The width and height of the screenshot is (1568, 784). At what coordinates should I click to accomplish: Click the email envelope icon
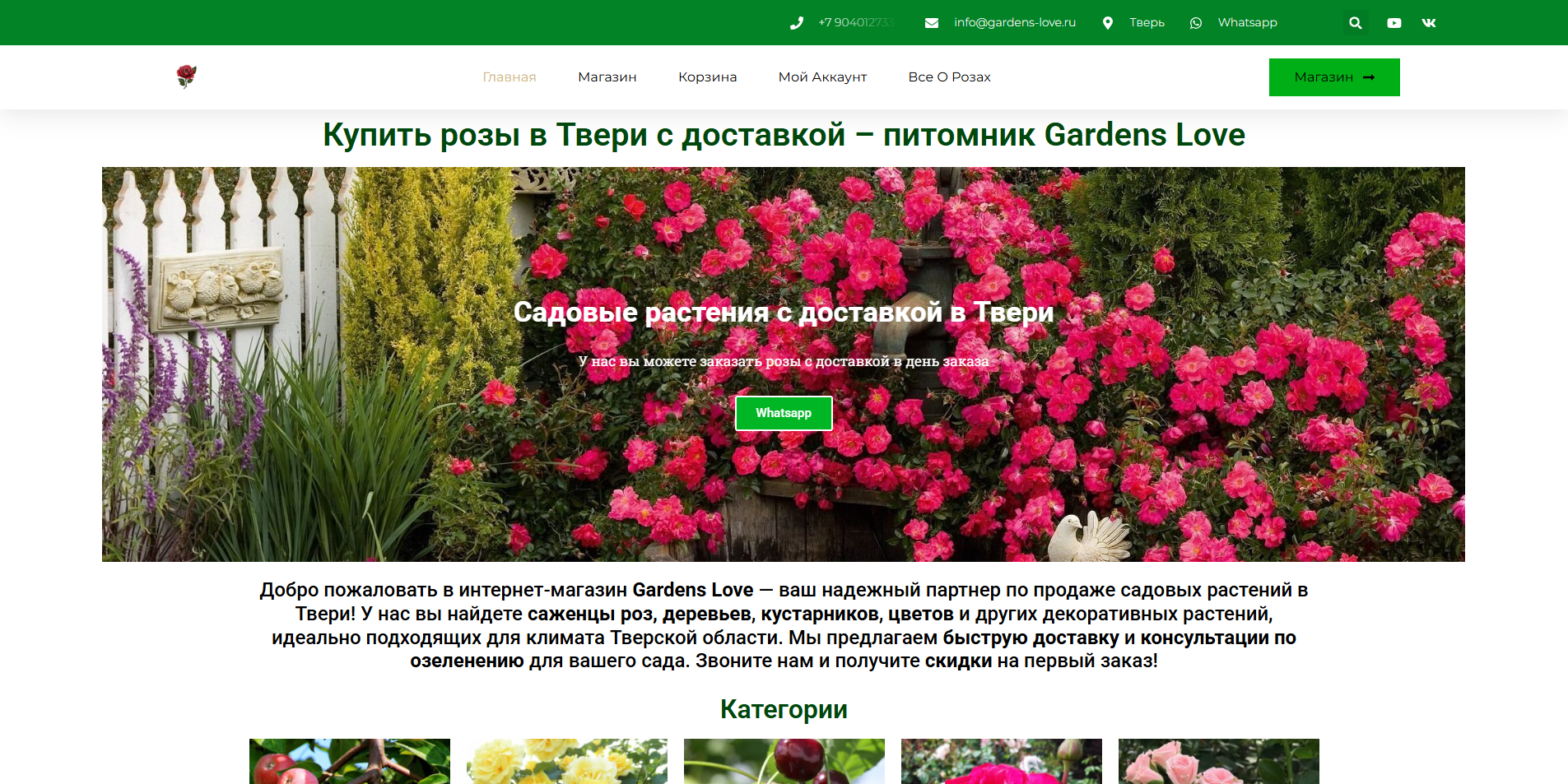click(x=931, y=23)
